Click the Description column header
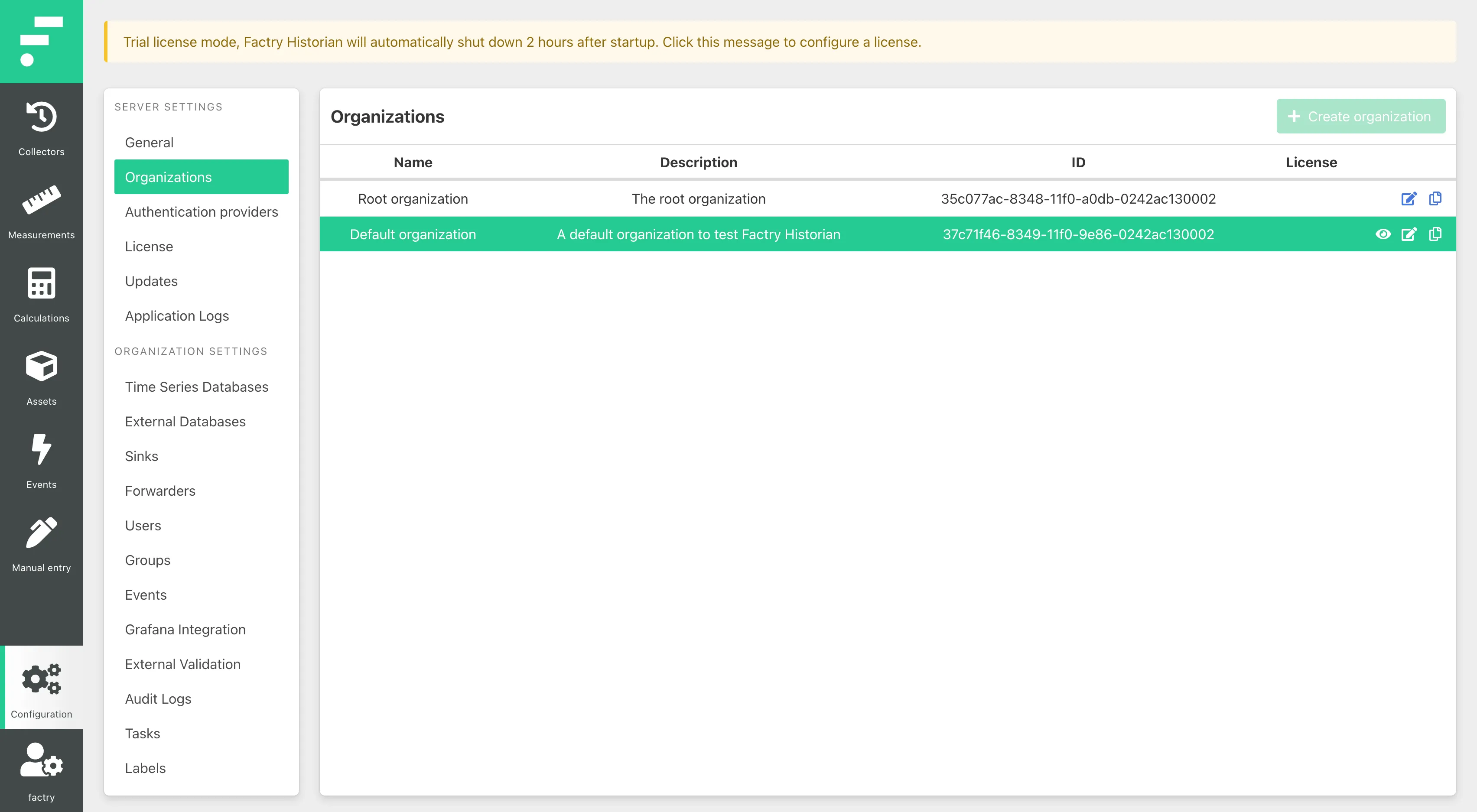This screenshot has height=812, width=1477. [x=698, y=162]
